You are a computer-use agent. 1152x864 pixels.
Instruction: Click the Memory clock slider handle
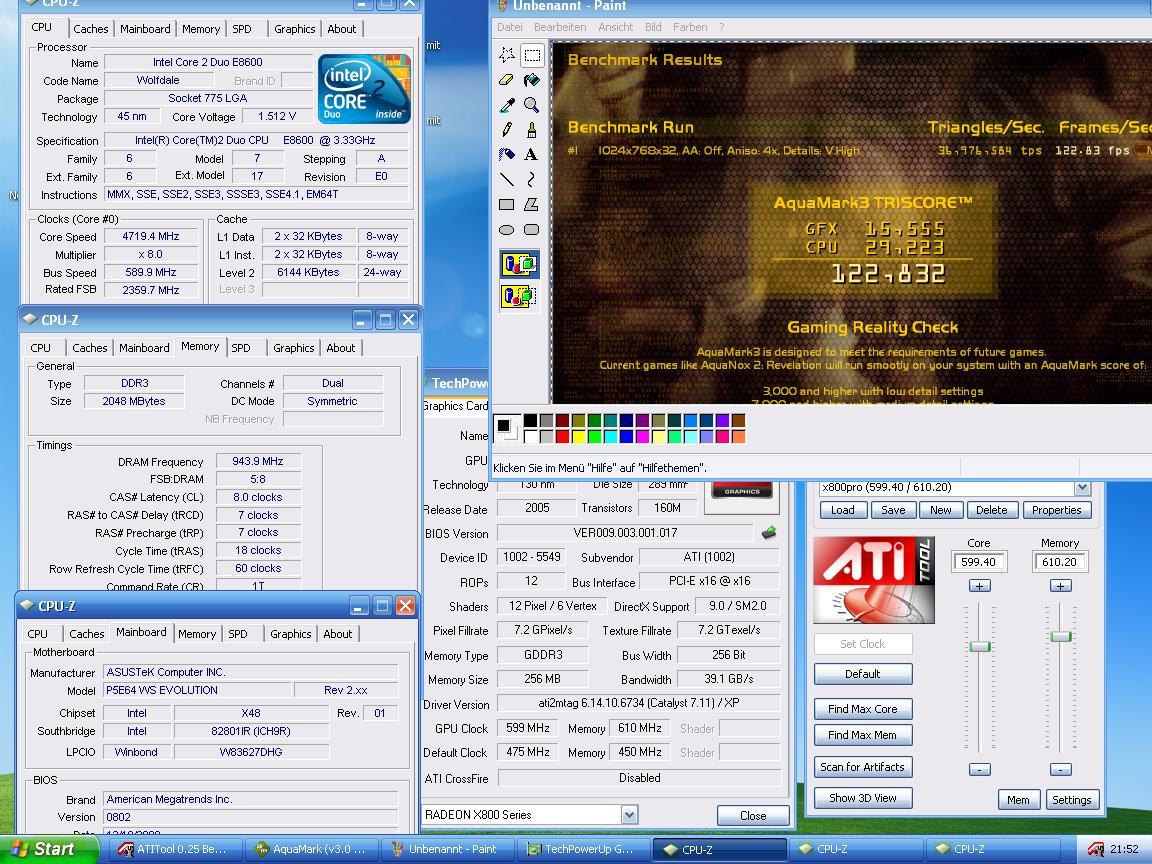pyautogui.click(x=1060, y=636)
